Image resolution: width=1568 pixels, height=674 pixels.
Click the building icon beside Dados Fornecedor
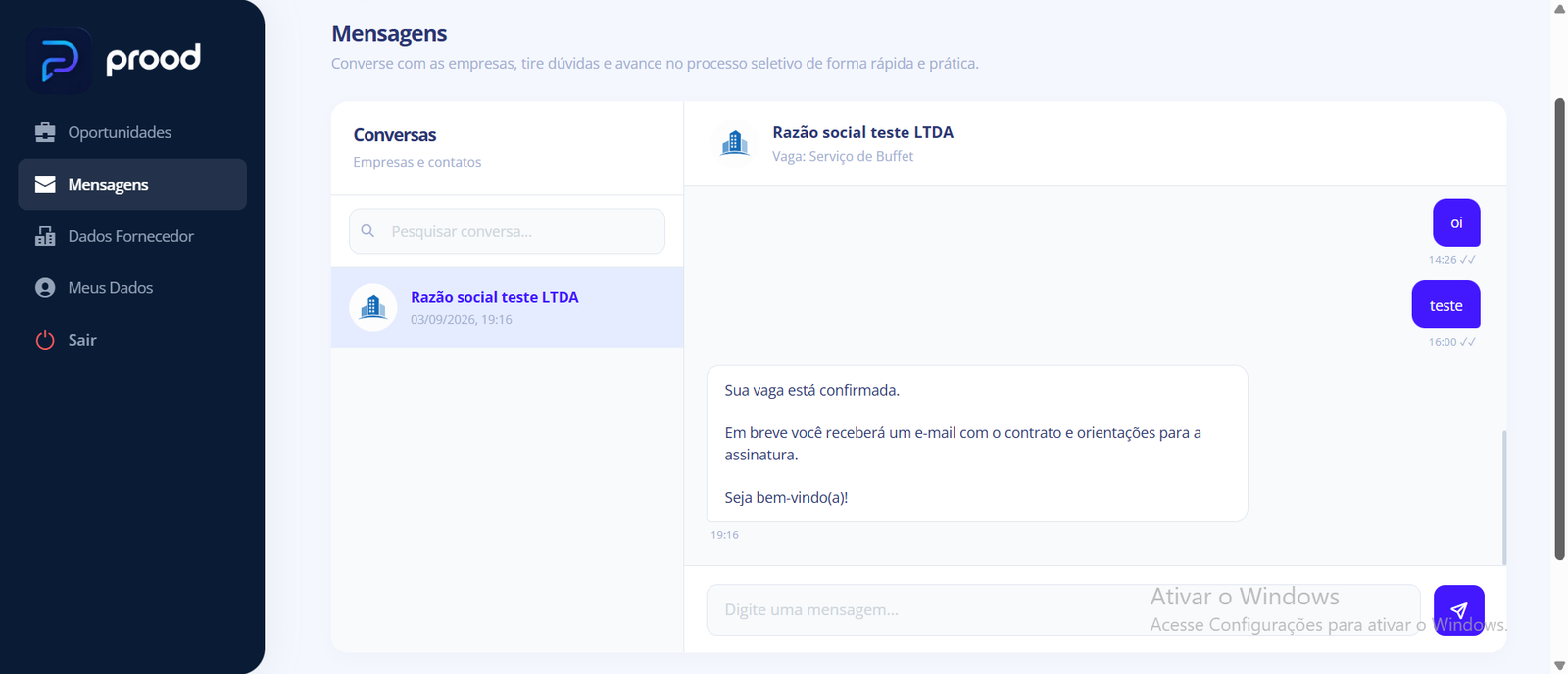coord(45,236)
